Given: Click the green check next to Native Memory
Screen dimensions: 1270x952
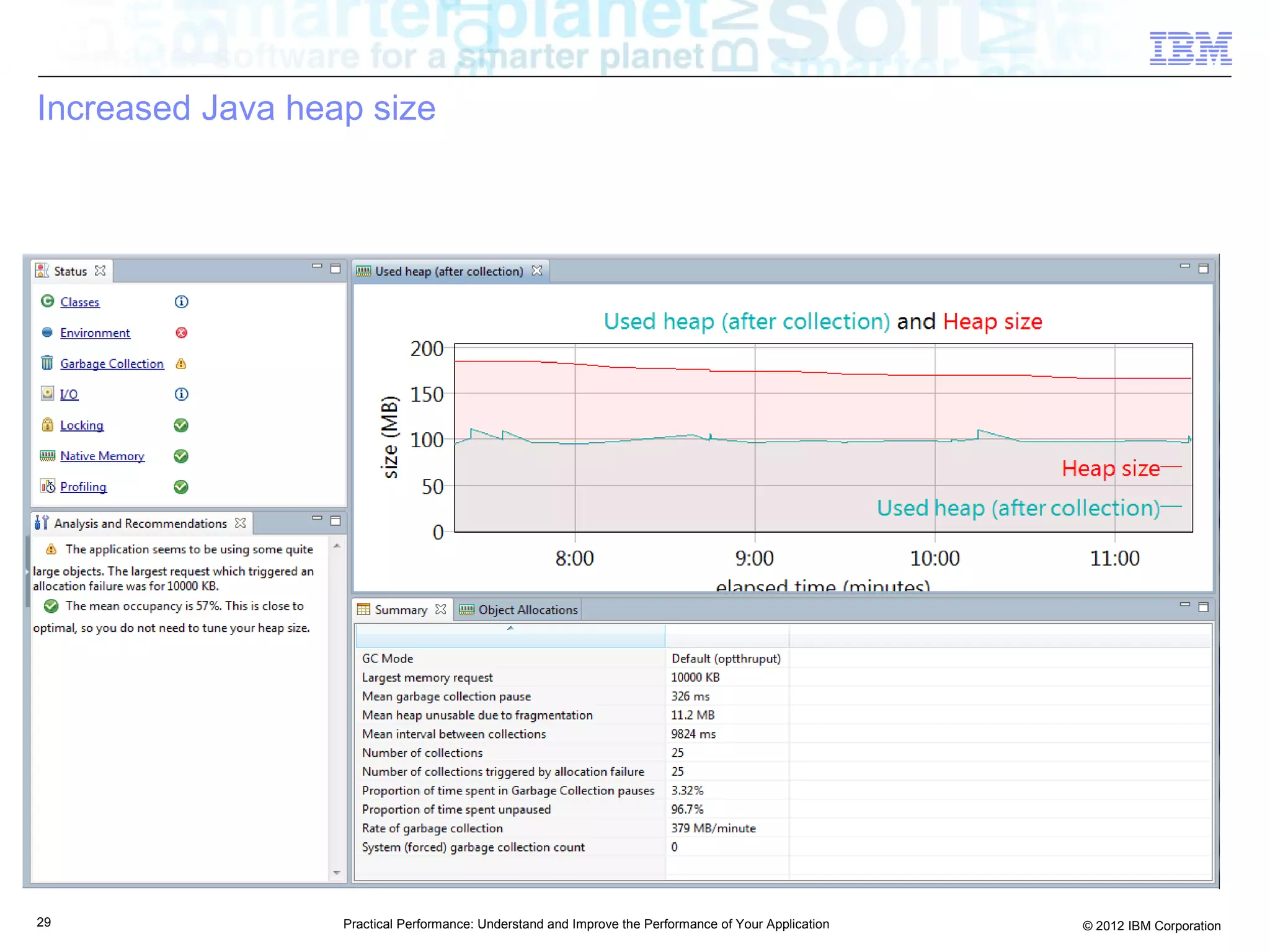Looking at the screenshot, I should [x=181, y=456].
